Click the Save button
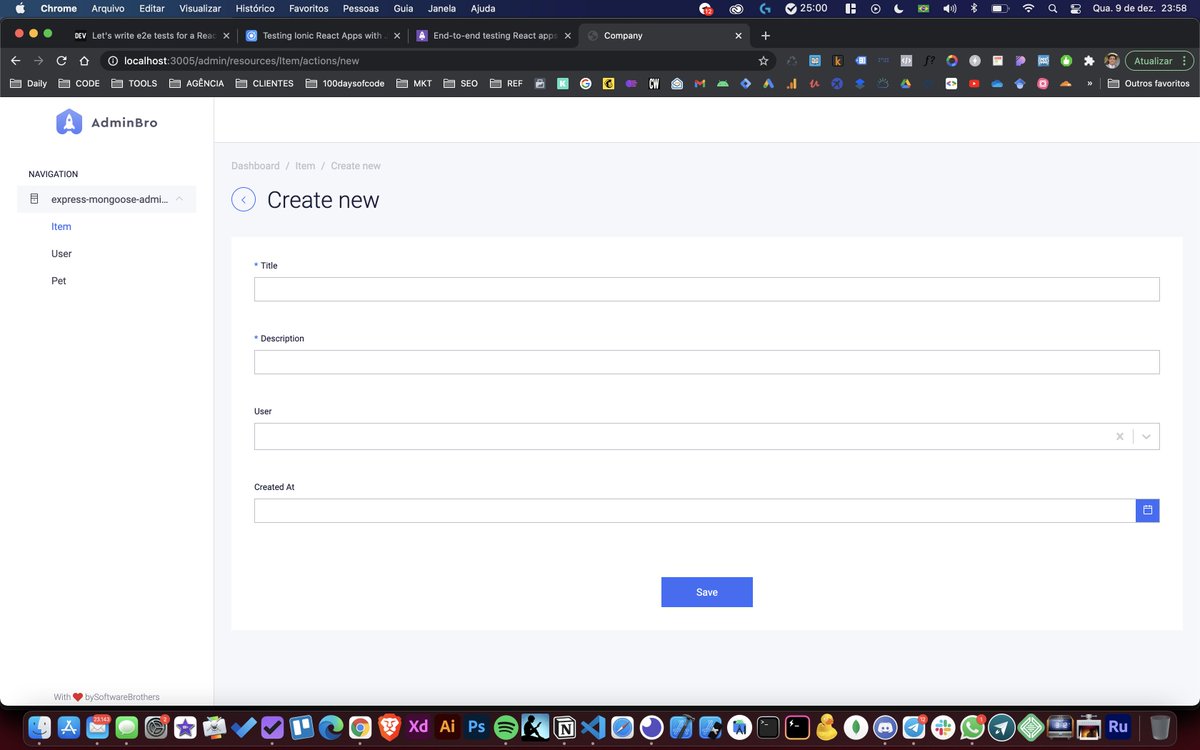Image resolution: width=1200 pixels, height=750 pixels. point(706,592)
